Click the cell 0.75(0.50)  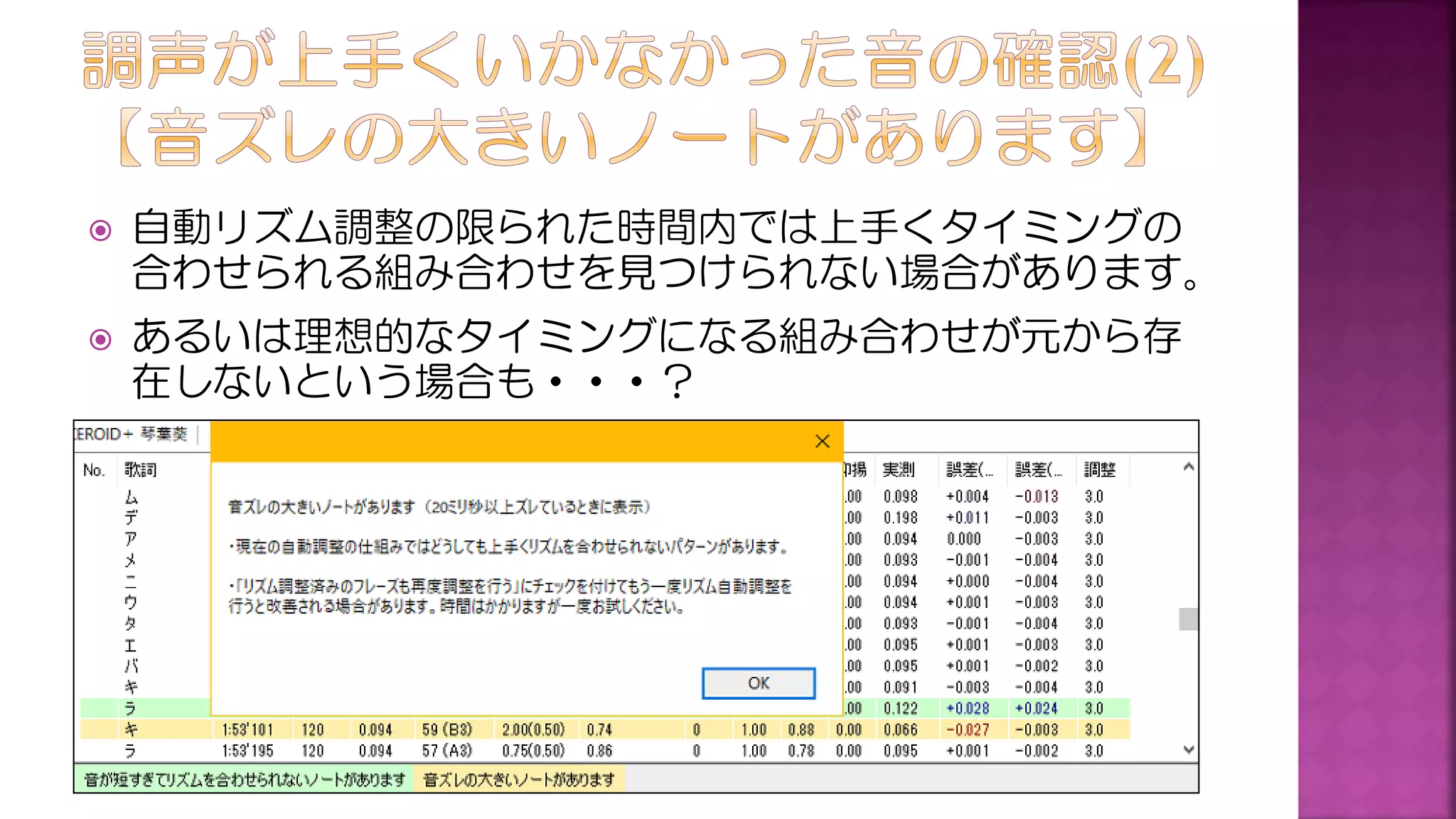(x=533, y=751)
